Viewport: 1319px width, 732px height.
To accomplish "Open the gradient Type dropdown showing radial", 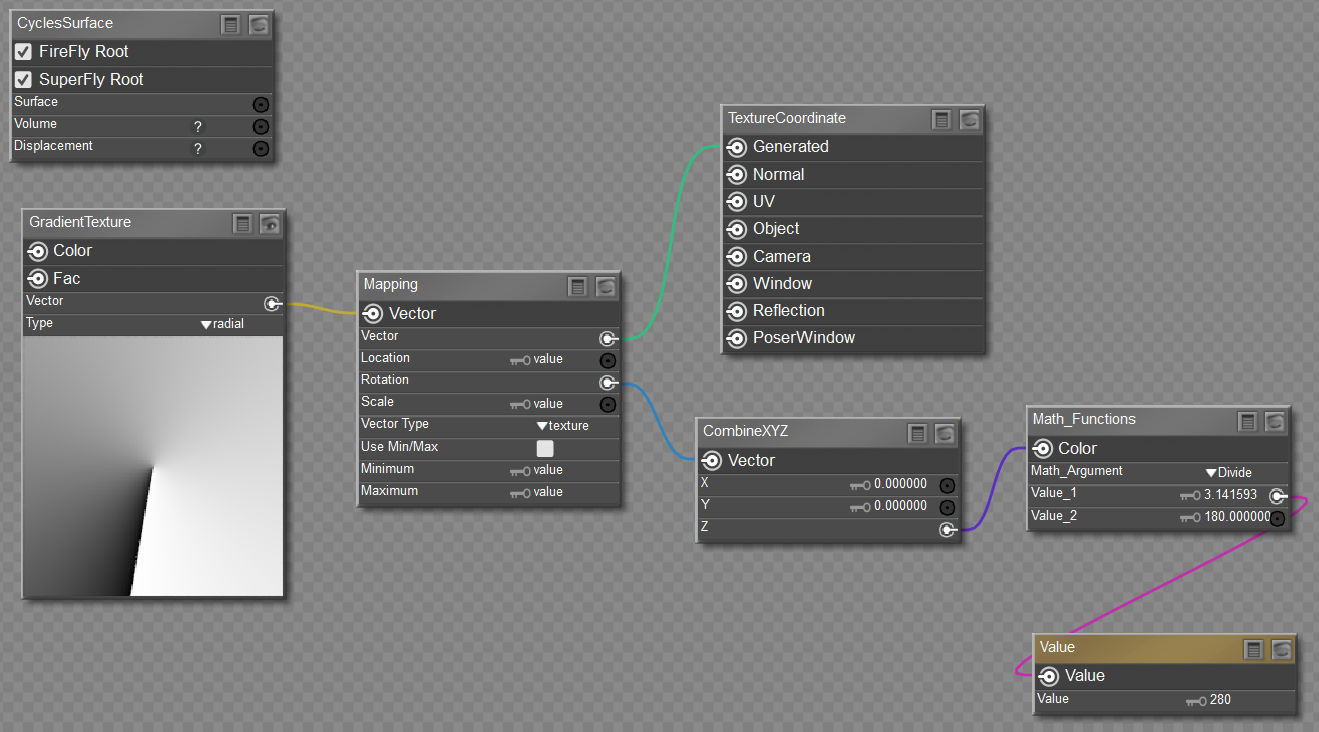I will 222,324.
